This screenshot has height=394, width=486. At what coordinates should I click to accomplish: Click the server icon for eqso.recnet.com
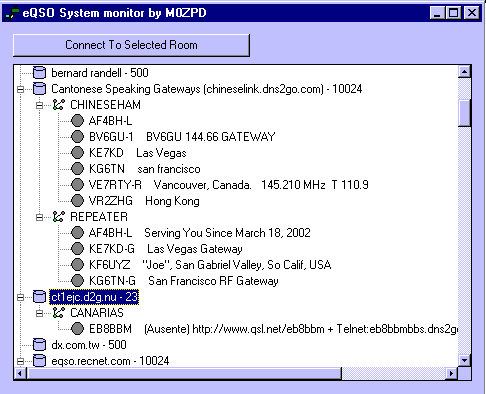39,361
